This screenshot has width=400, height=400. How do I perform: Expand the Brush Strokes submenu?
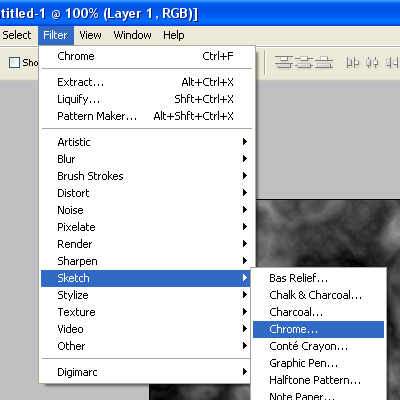click(x=146, y=176)
